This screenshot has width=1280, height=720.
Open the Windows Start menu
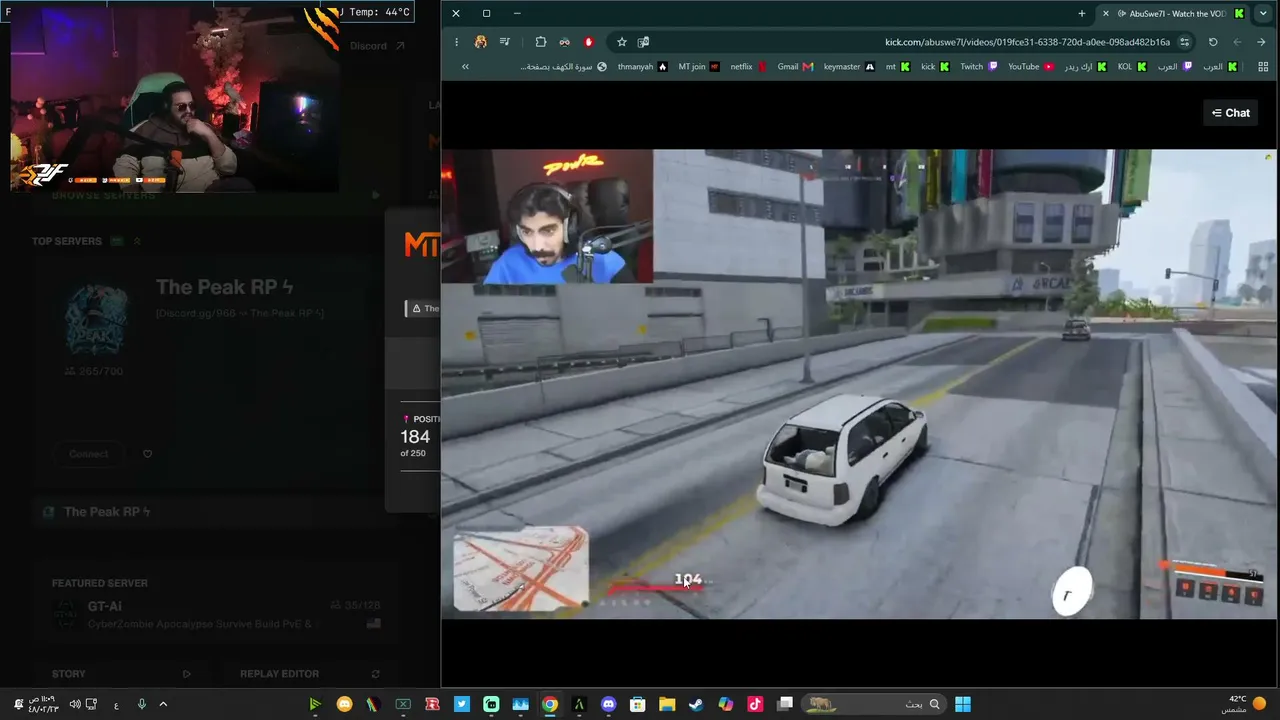[x=962, y=704]
